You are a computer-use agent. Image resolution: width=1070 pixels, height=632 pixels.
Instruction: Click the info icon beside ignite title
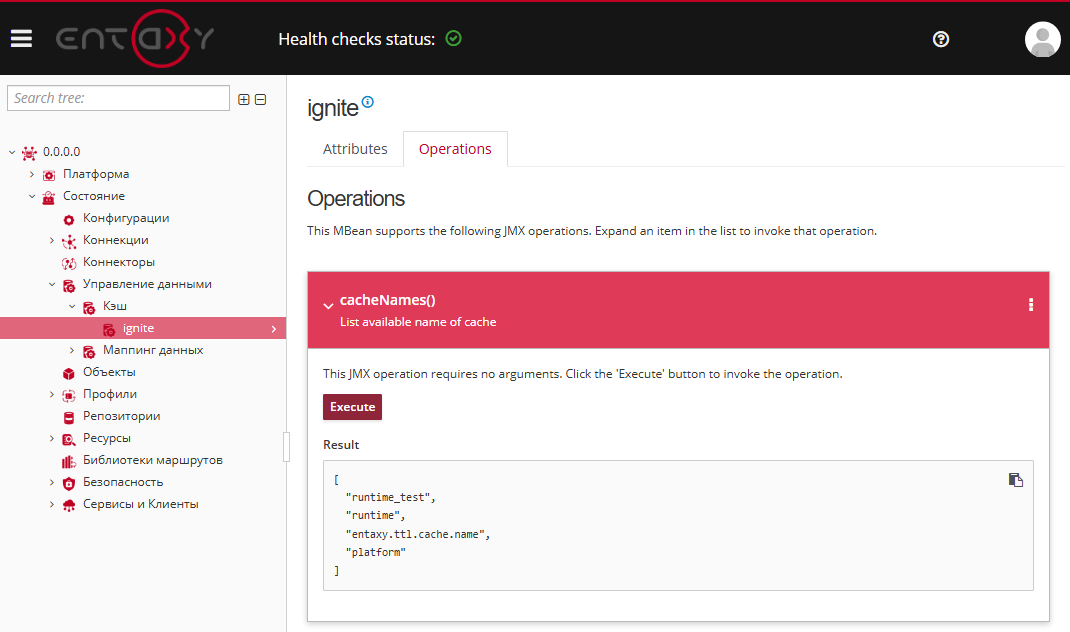[x=368, y=102]
